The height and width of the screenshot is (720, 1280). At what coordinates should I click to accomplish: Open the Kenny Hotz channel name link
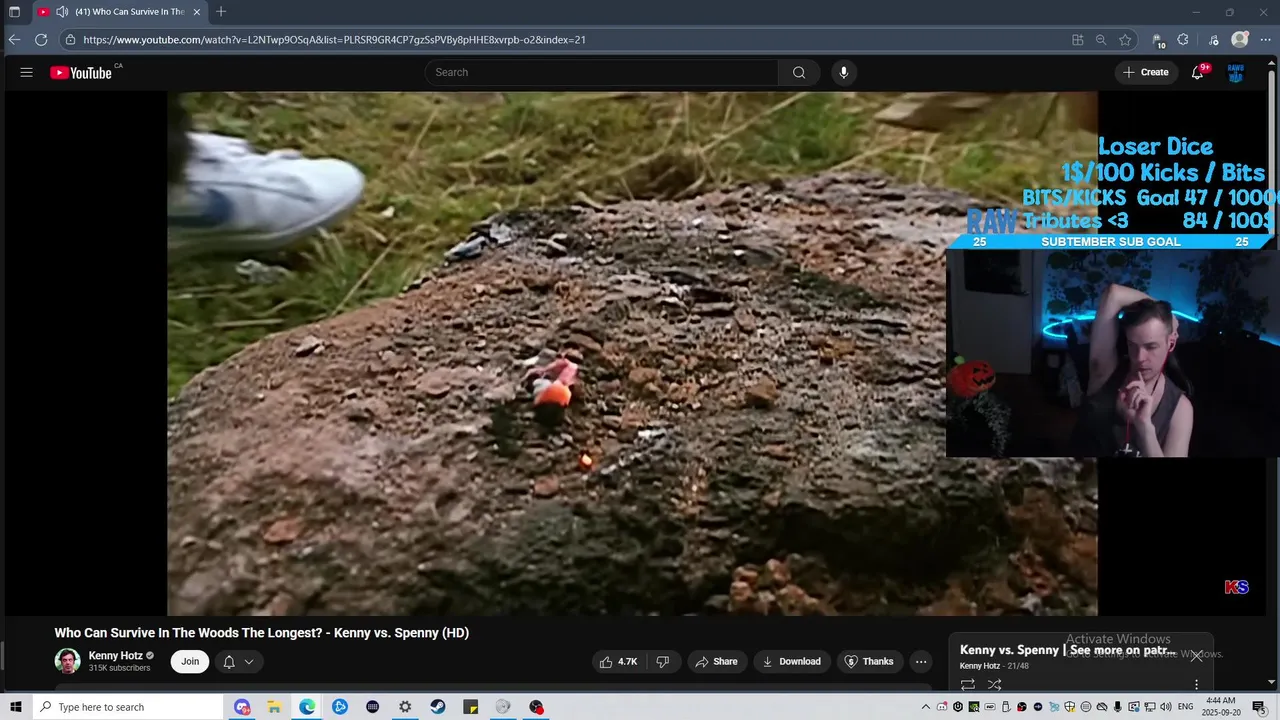[x=115, y=656]
